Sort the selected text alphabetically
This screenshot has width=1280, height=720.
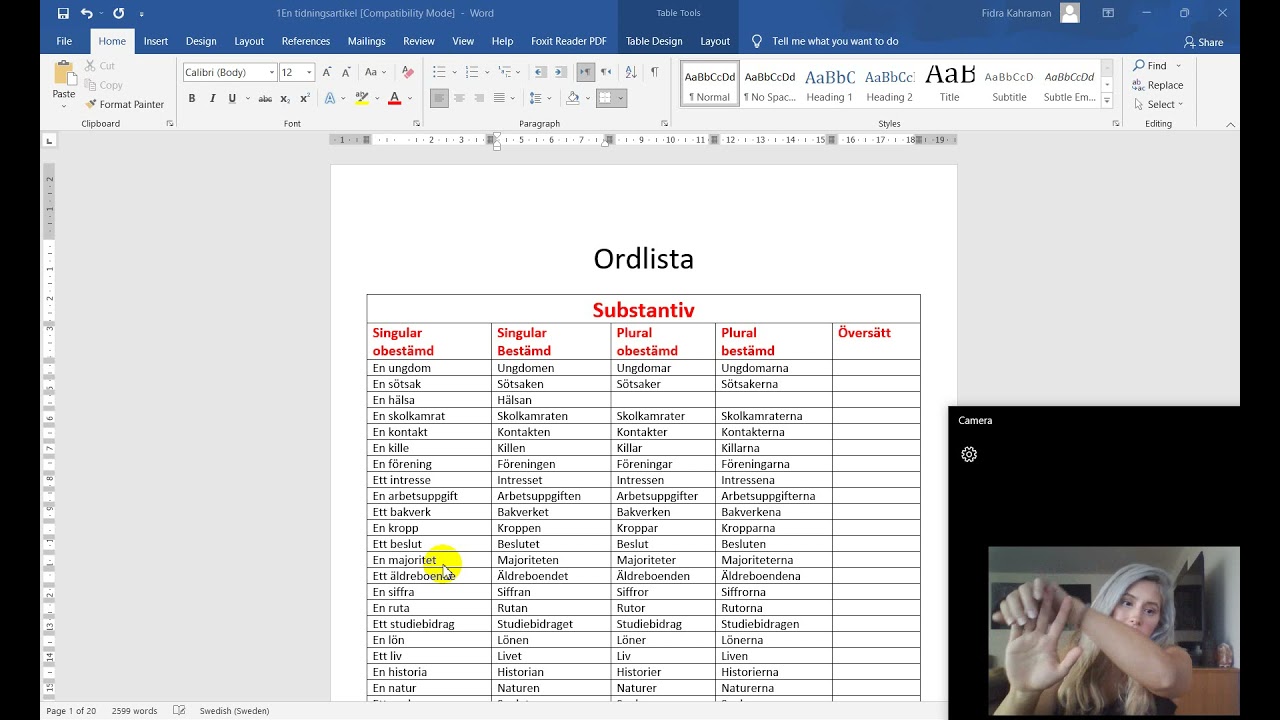(631, 72)
